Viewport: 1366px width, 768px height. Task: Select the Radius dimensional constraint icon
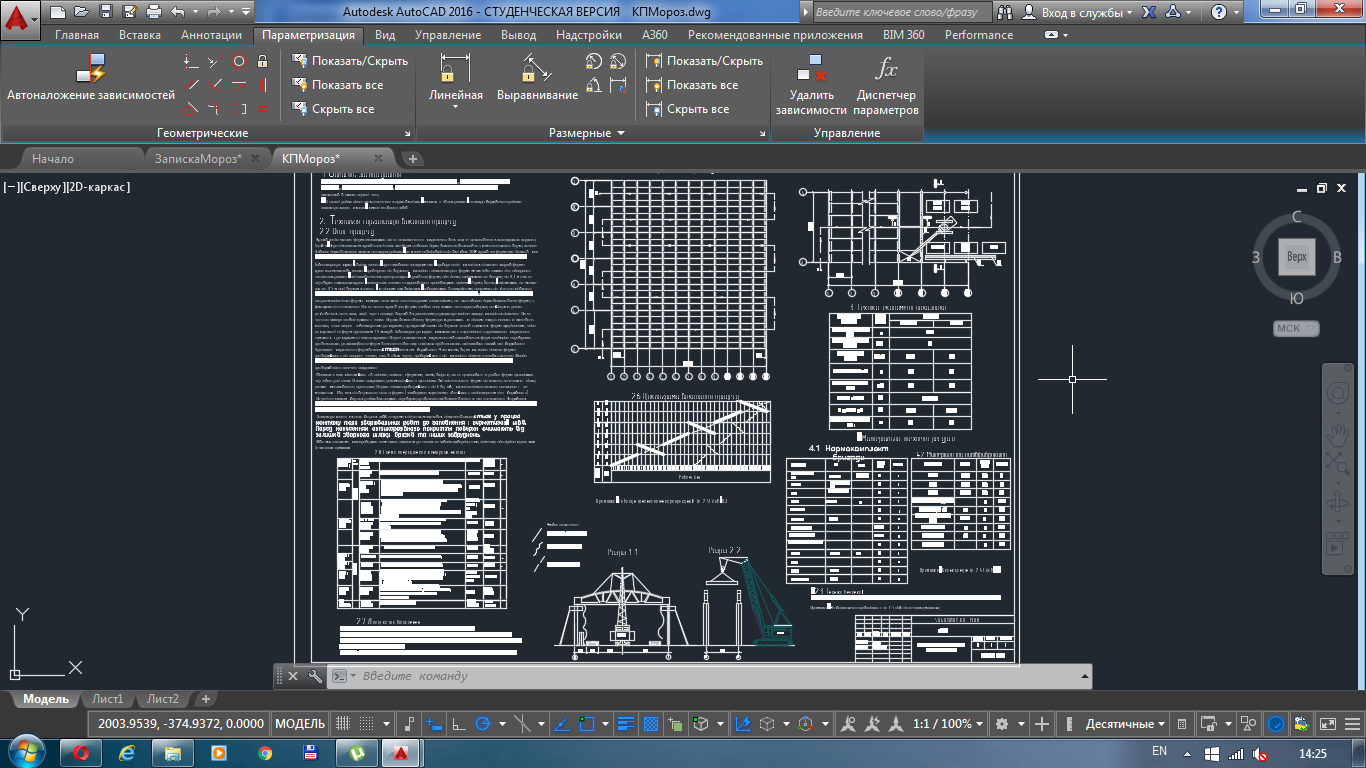click(x=593, y=61)
